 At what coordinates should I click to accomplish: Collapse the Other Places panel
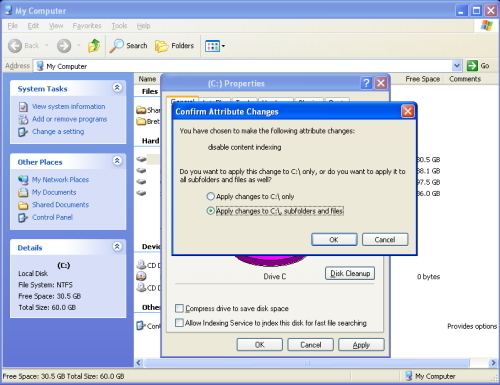tap(117, 161)
